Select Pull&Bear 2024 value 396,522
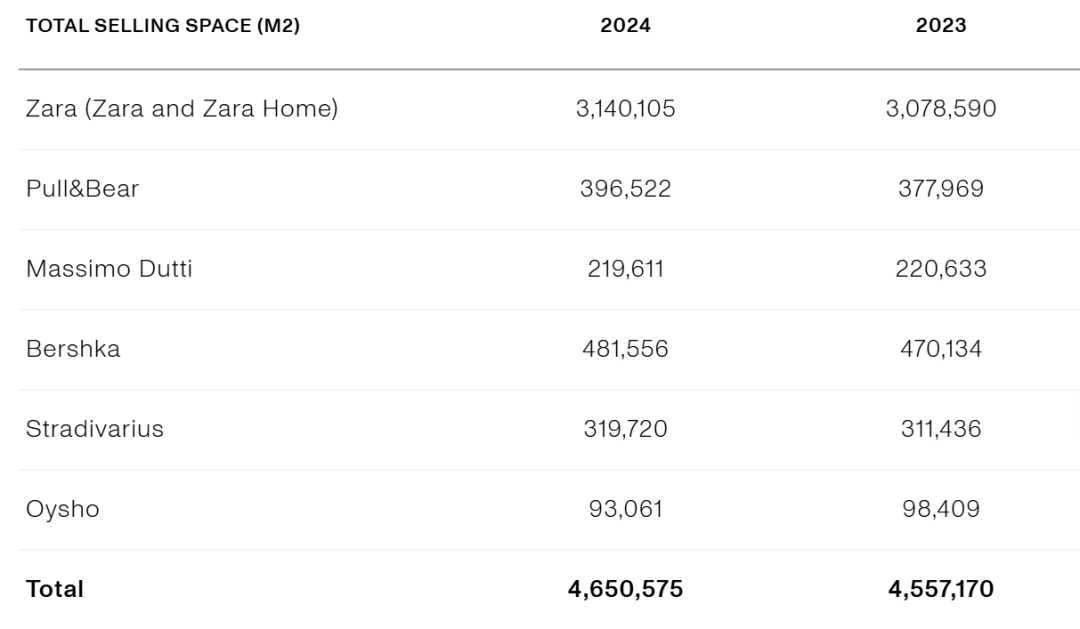This screenshot has width=1080, height=629. tap(625, 189)
